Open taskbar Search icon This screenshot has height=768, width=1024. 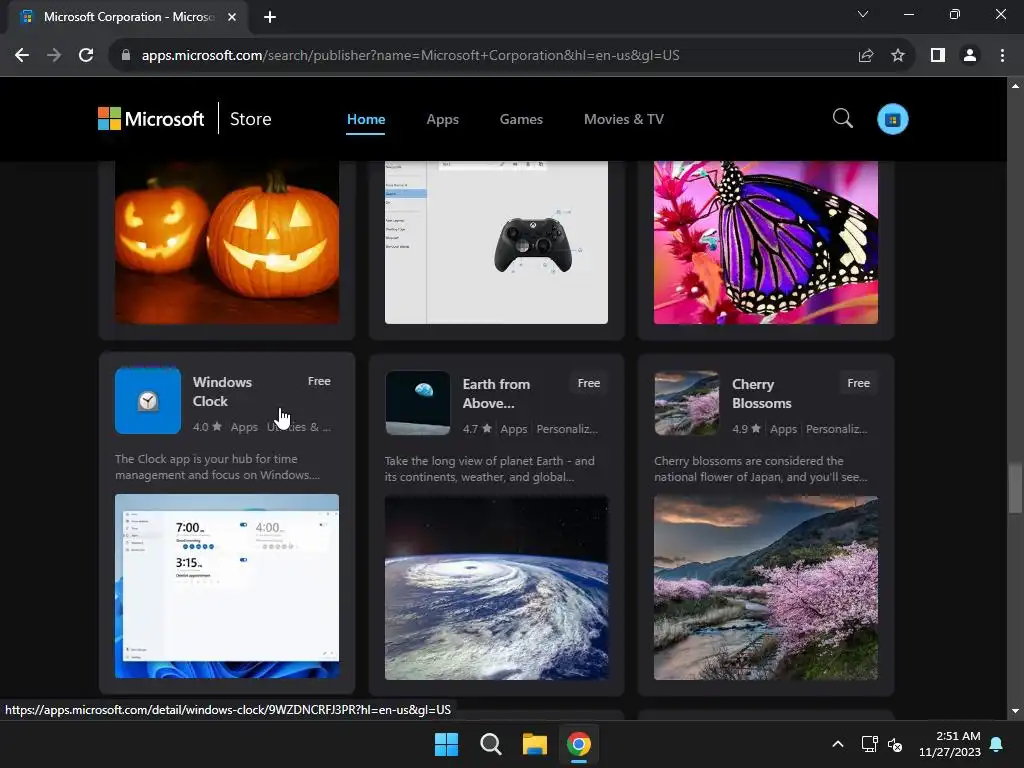[x=490, y=744]
